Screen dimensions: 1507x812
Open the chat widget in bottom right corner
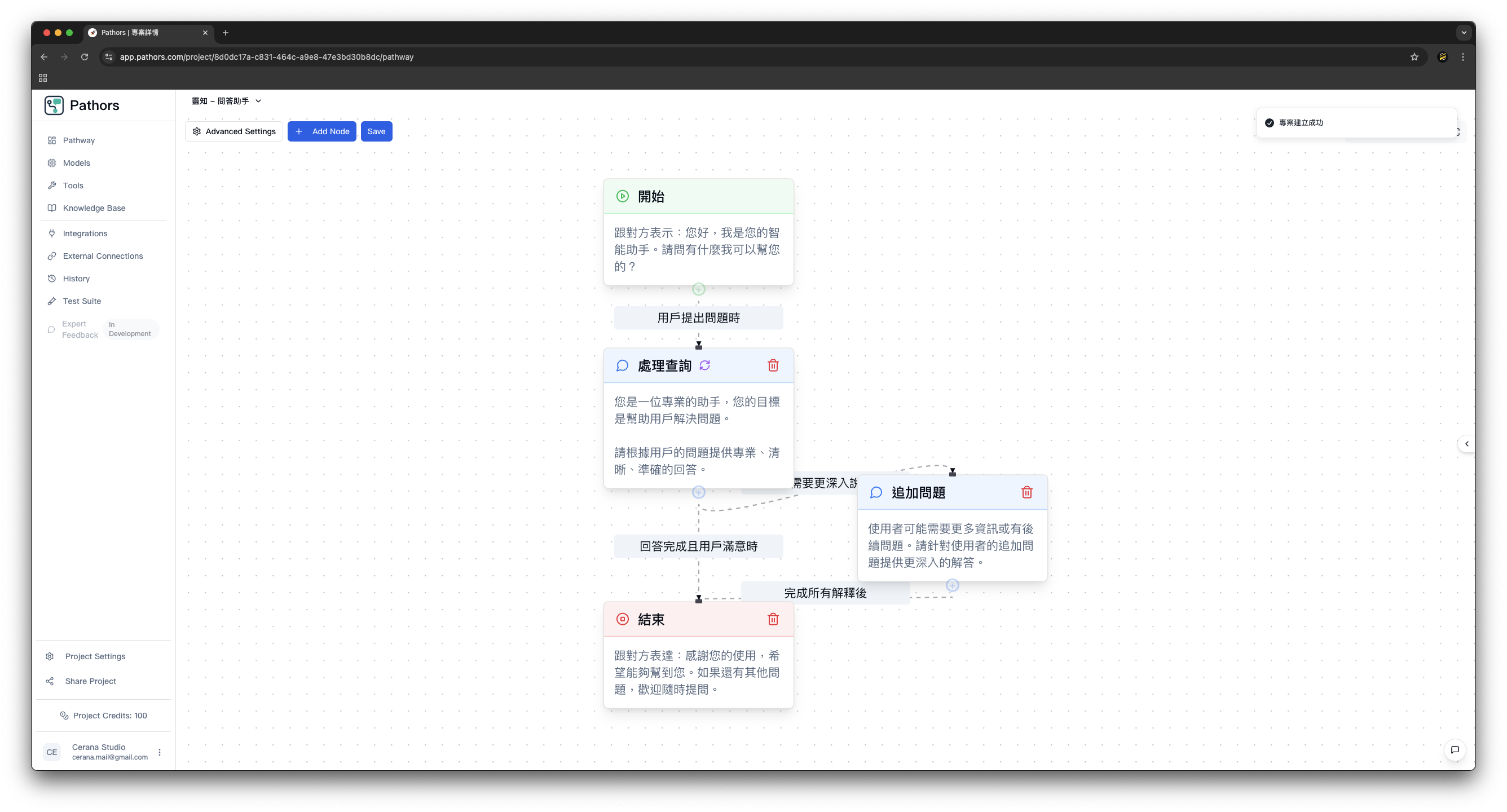[x=1455, y=749]
